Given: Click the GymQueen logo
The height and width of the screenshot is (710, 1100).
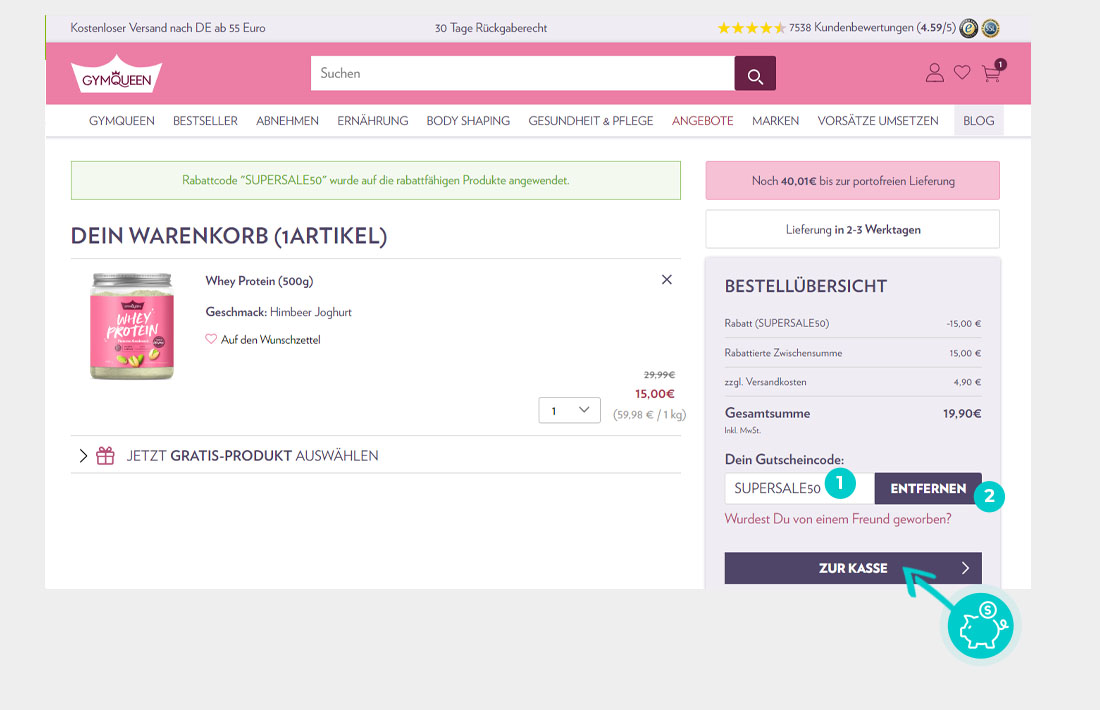Looking at the screenshot, I should pos(116,74).
